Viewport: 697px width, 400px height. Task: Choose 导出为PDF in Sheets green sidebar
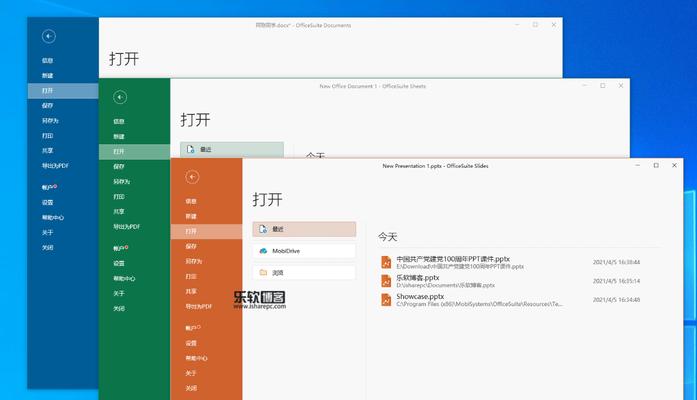pos(127,227)
